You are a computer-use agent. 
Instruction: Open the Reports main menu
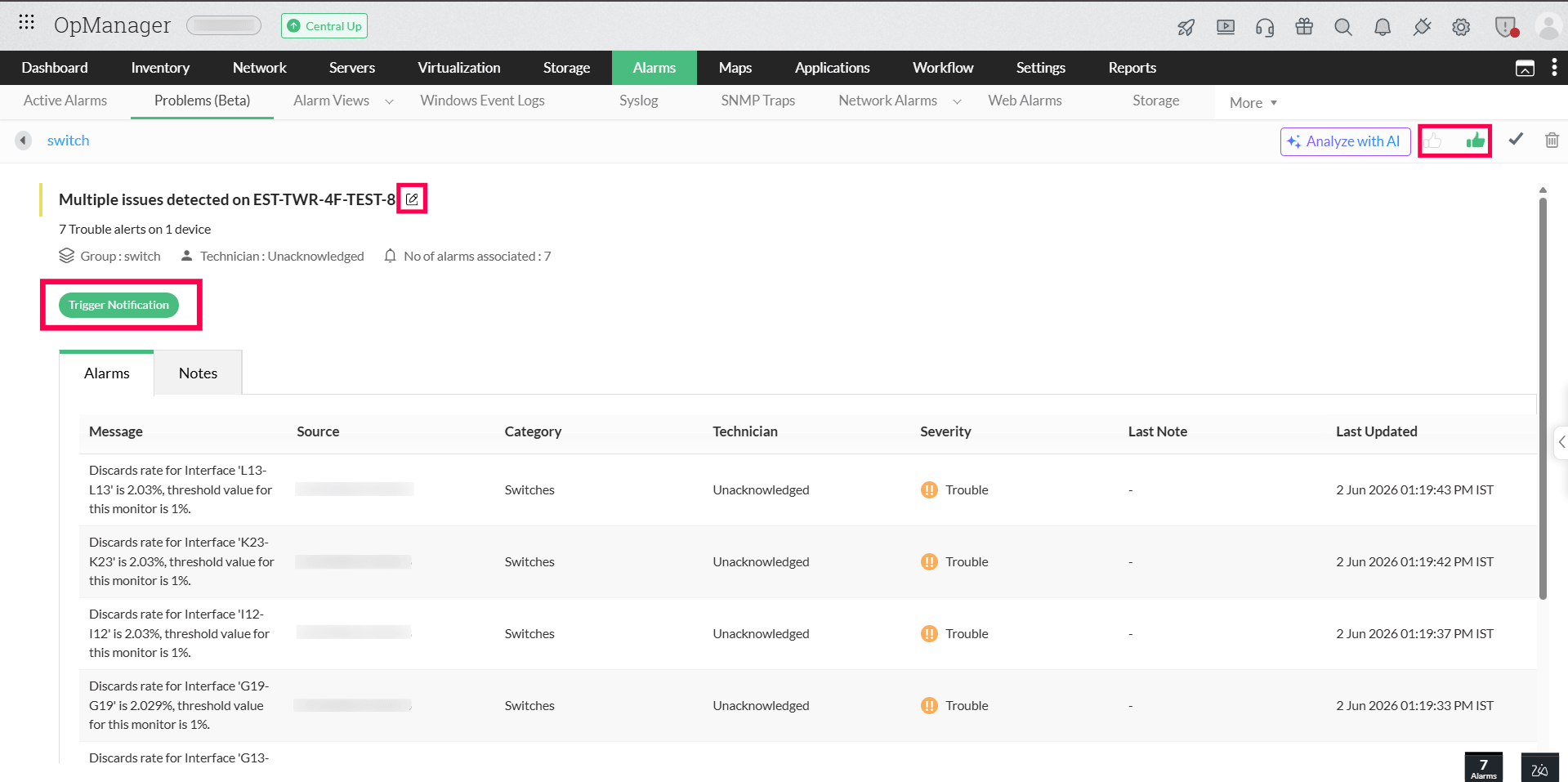pyautogui.click(x=1132, y=68)
